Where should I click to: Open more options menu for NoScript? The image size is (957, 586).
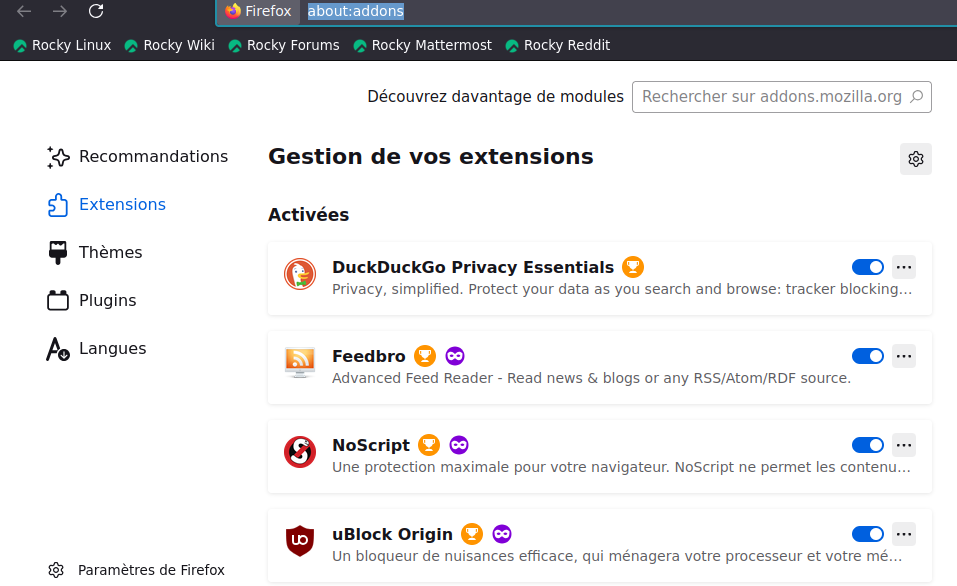904,446
